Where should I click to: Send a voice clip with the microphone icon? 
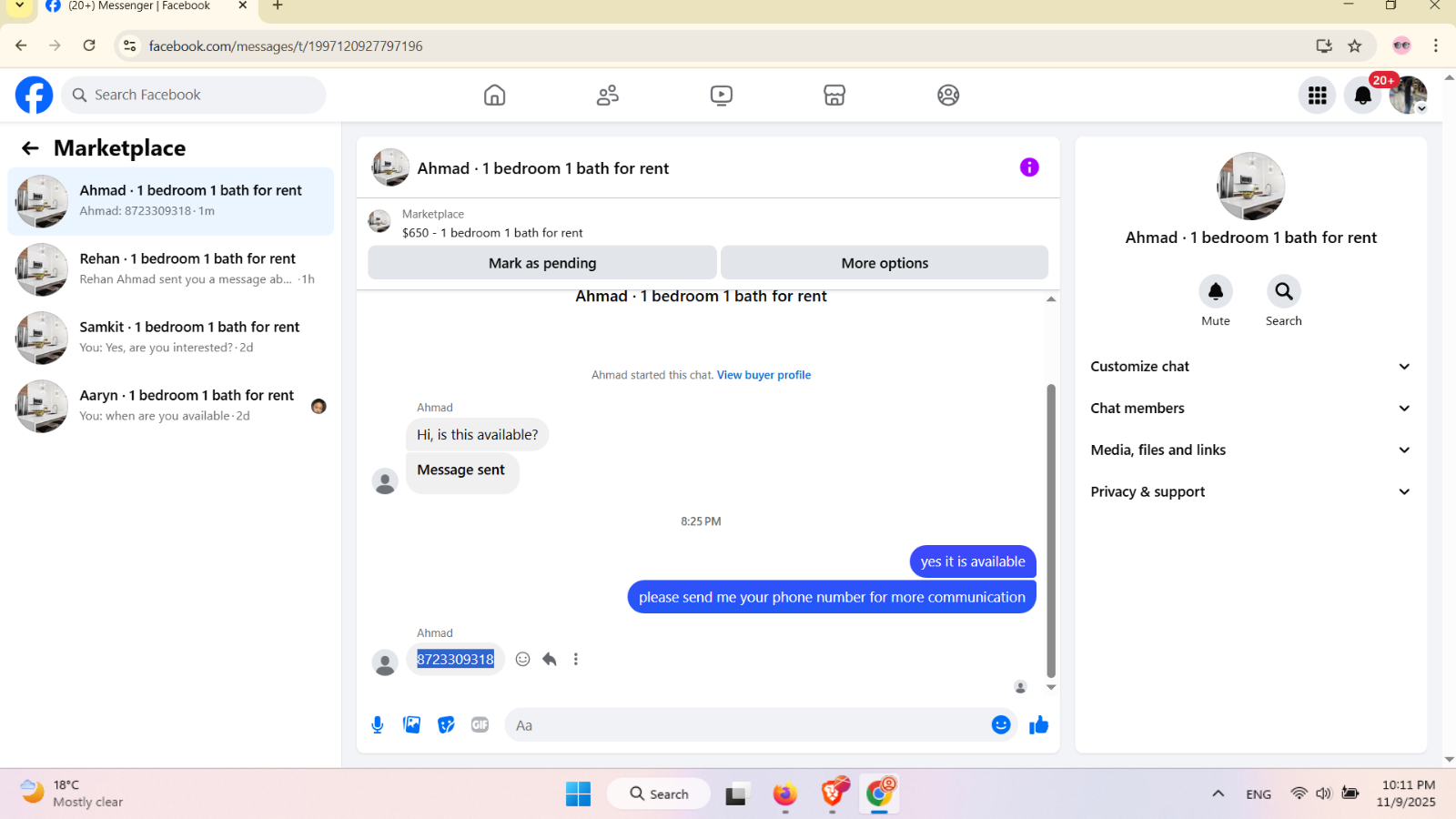378,725
